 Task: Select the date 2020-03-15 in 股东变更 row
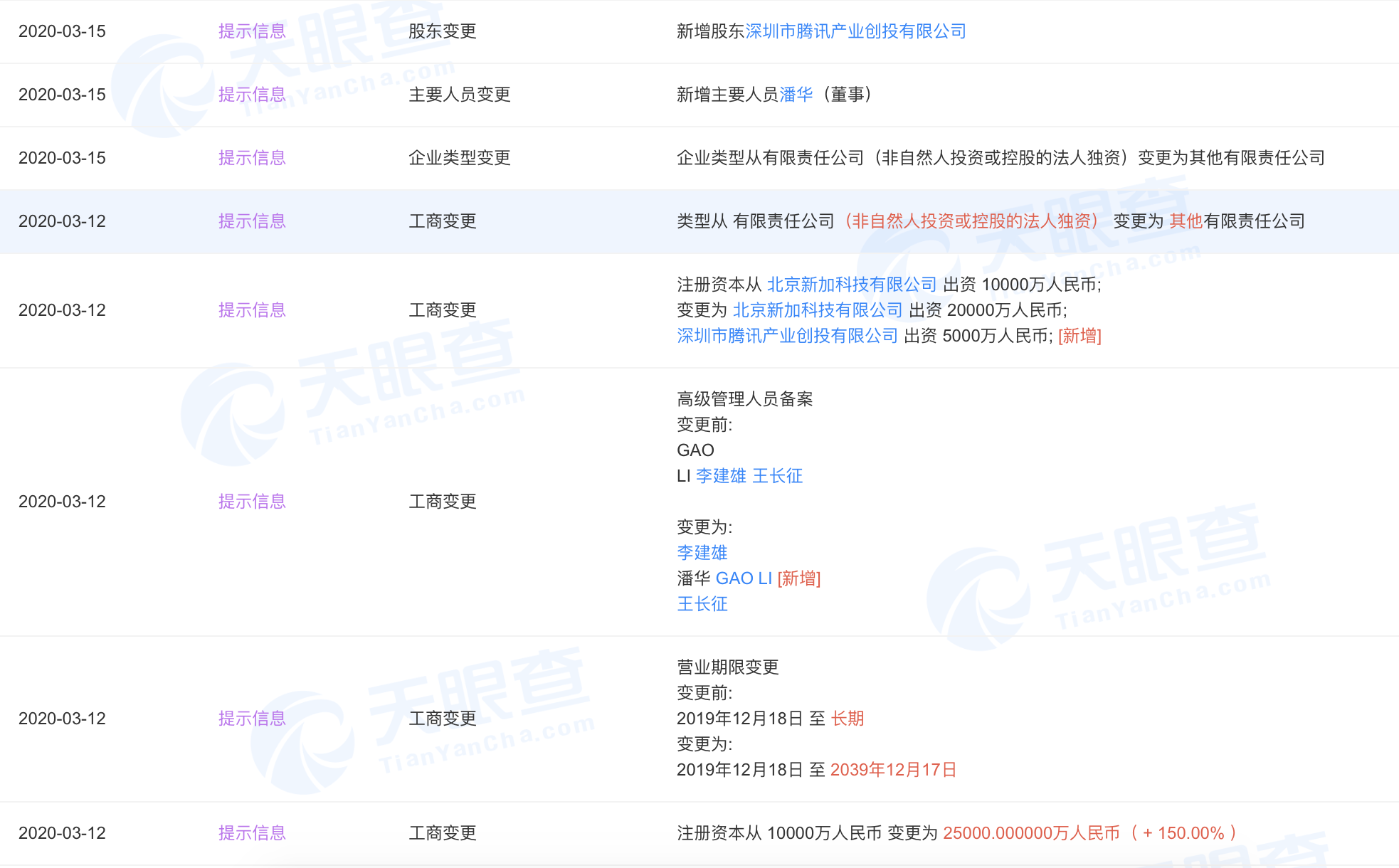62,31
